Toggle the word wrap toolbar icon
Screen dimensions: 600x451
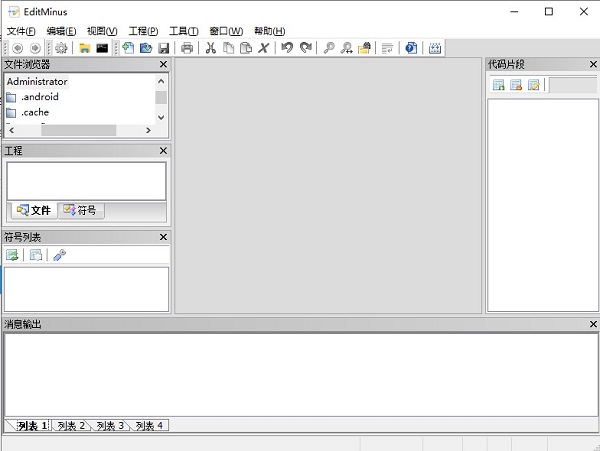tap(387, 48)
